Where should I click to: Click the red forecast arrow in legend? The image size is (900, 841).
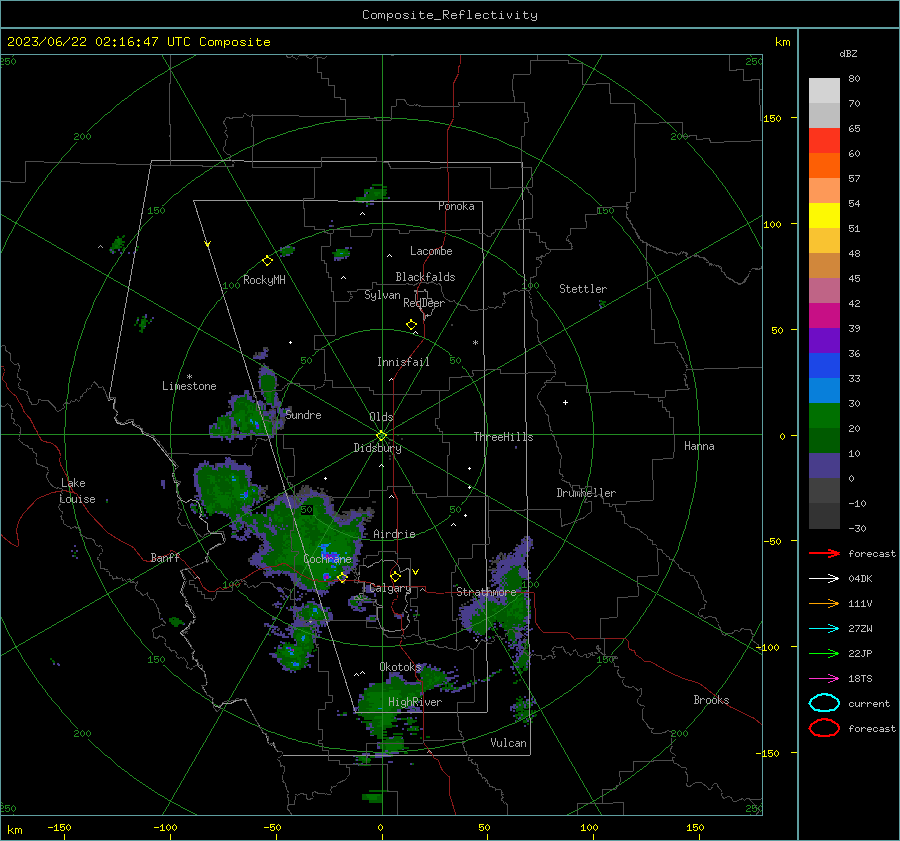click(x=824, y=553)
